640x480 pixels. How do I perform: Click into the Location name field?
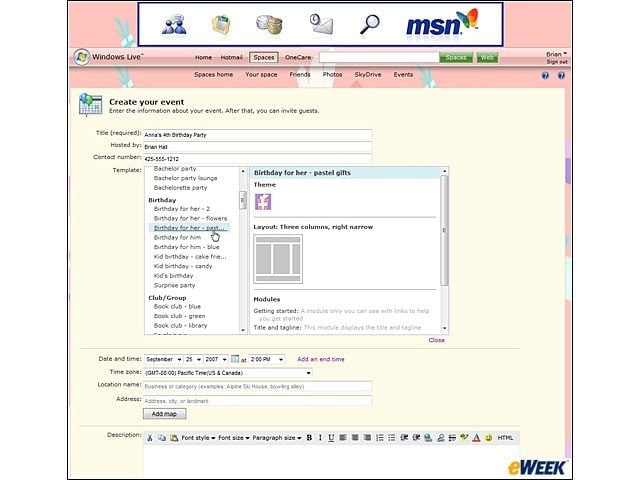tap(258, 386)
